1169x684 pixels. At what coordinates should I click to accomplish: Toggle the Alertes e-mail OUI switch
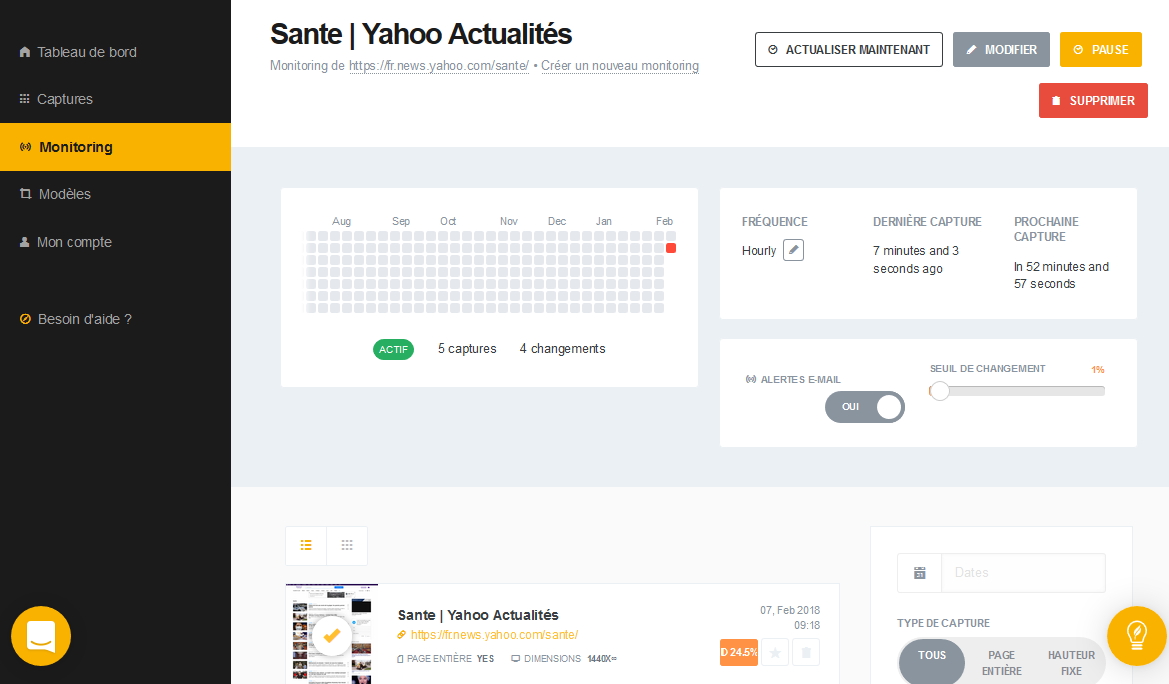(865, 407)
